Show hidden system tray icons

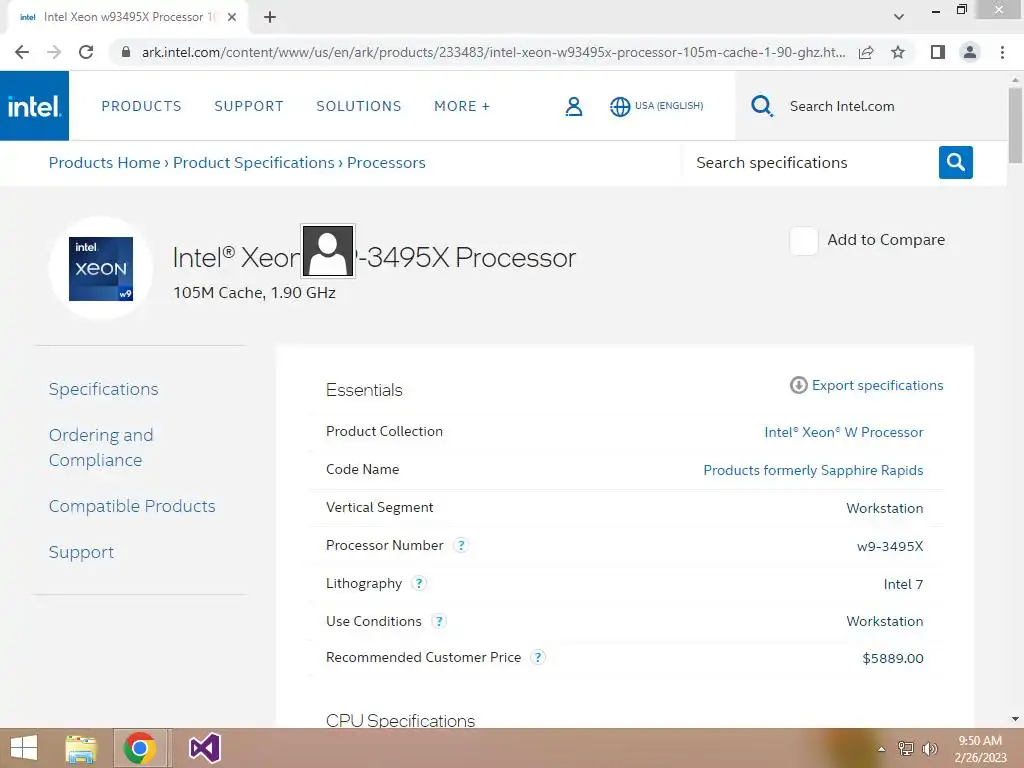coord(881,749)
